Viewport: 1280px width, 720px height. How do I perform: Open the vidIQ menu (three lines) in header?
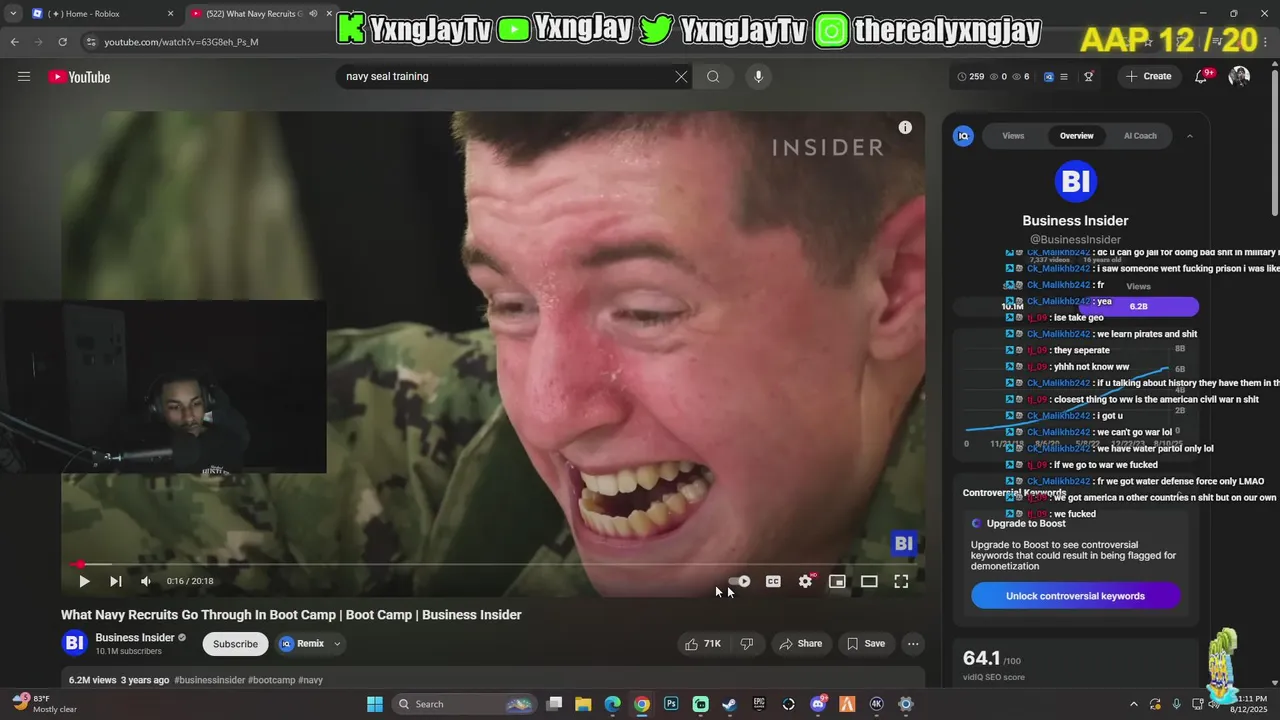pyautogui.click(x=1064, y=76)
